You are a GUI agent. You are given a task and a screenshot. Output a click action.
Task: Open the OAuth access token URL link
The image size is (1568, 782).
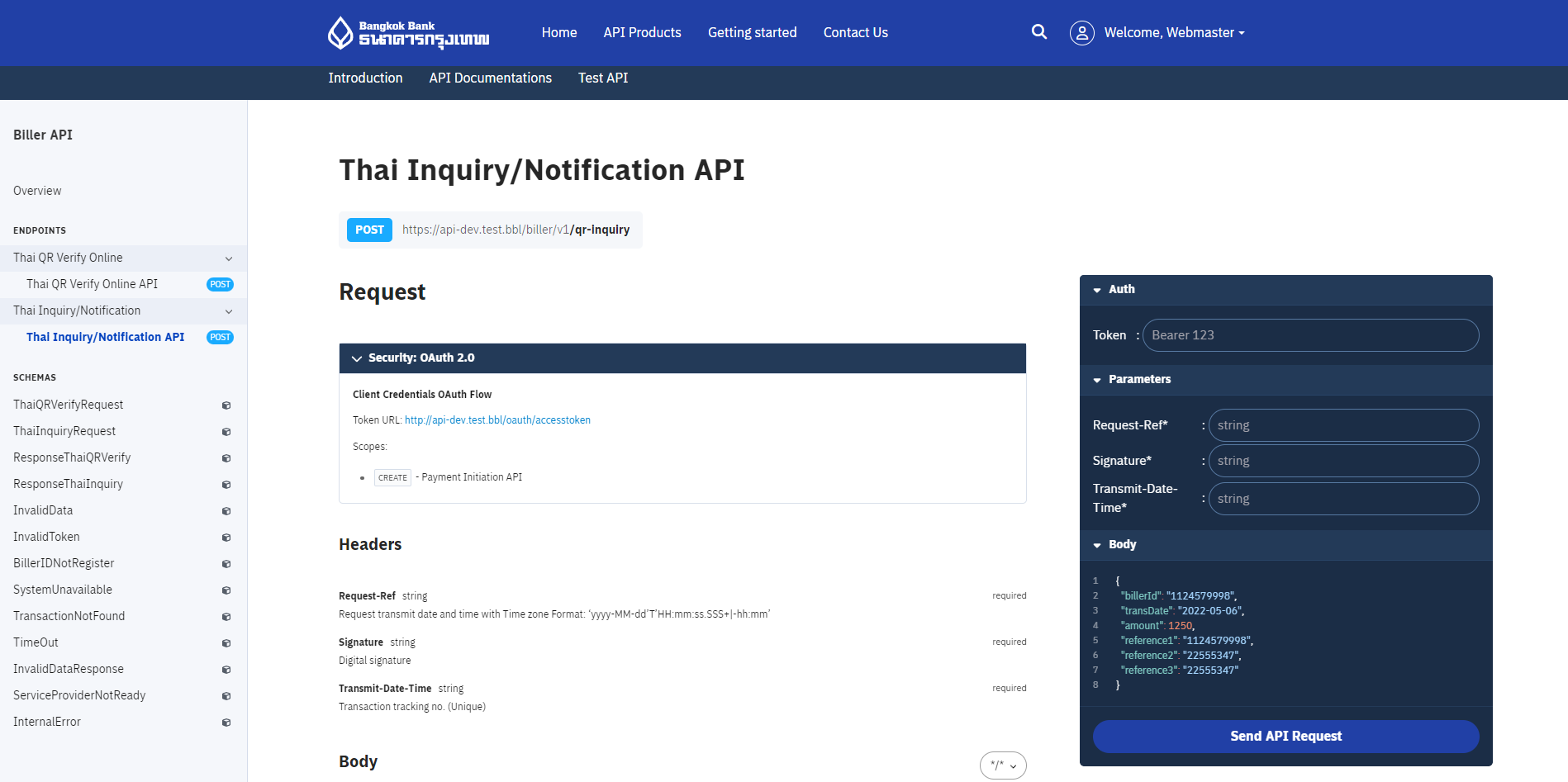click(497, 420)
